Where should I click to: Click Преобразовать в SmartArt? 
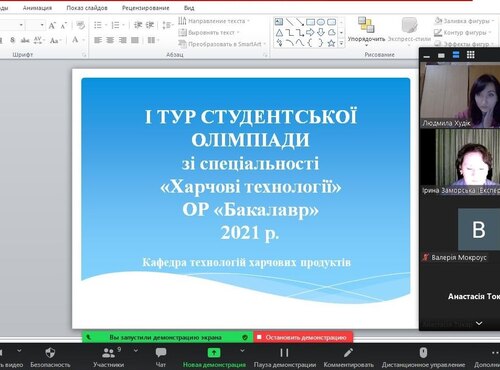tap(222, 44)
